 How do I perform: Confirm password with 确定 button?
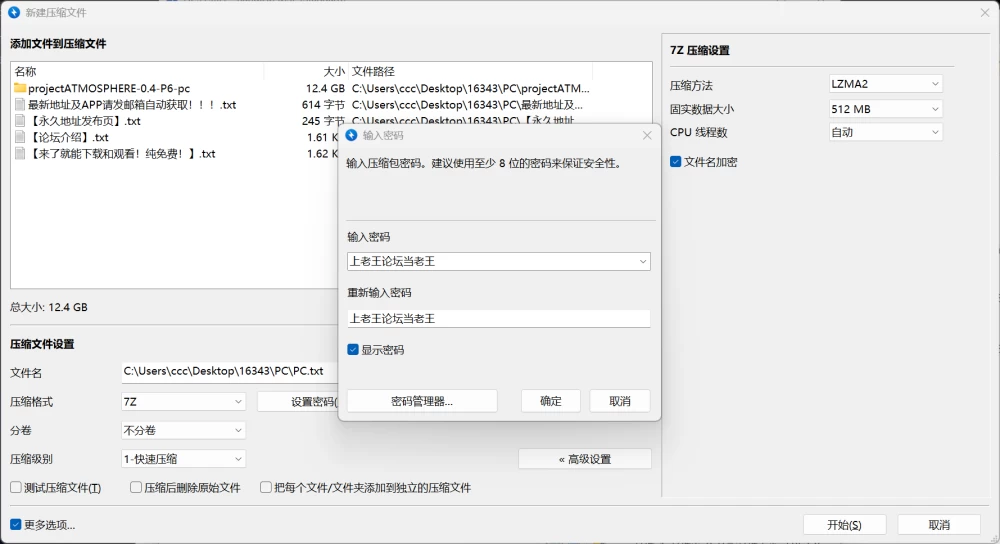tap(550, 401)
